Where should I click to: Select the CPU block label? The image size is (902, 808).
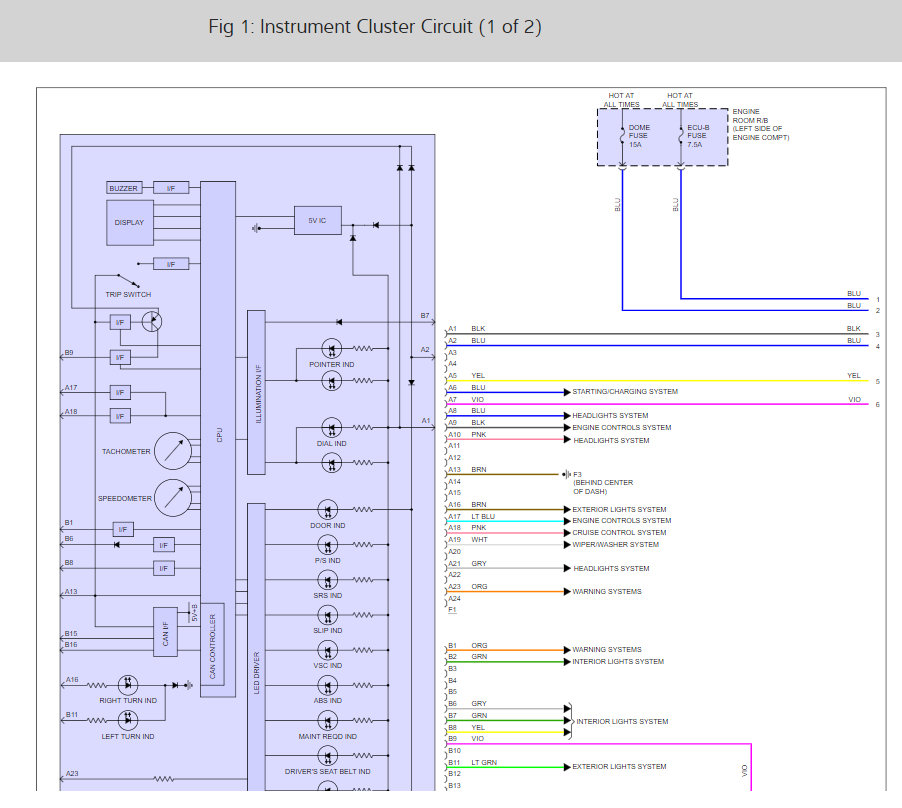point(219,435)
